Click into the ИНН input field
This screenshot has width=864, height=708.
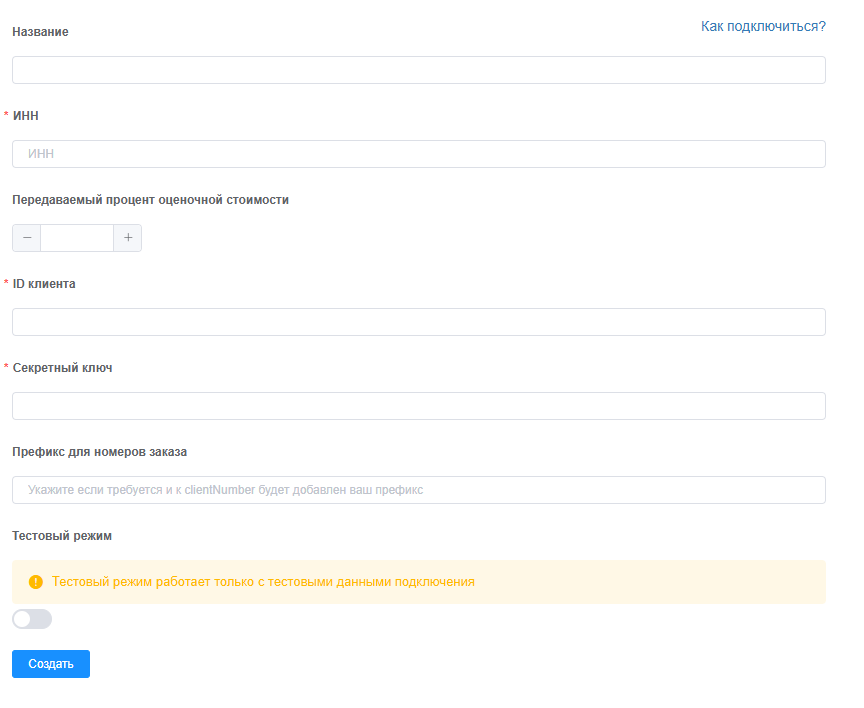[x=418, y=154]
